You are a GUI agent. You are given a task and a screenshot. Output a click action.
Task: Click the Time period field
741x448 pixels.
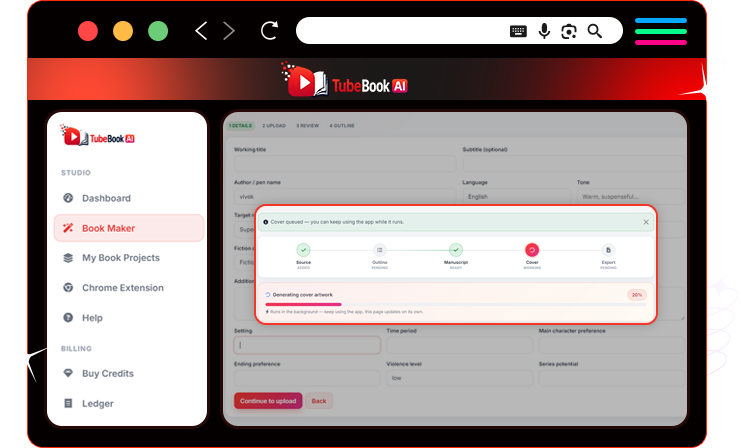(x=459, y=345)
